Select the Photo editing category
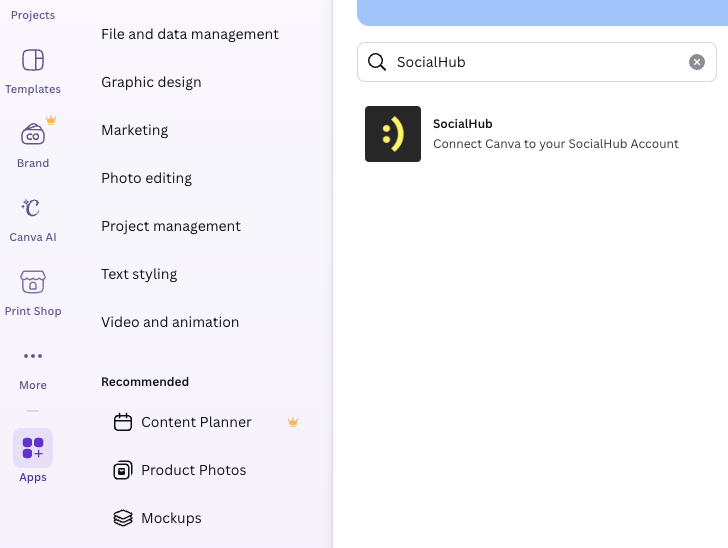The height and width of the screenshot is (548, 728). tap(146, 178)
